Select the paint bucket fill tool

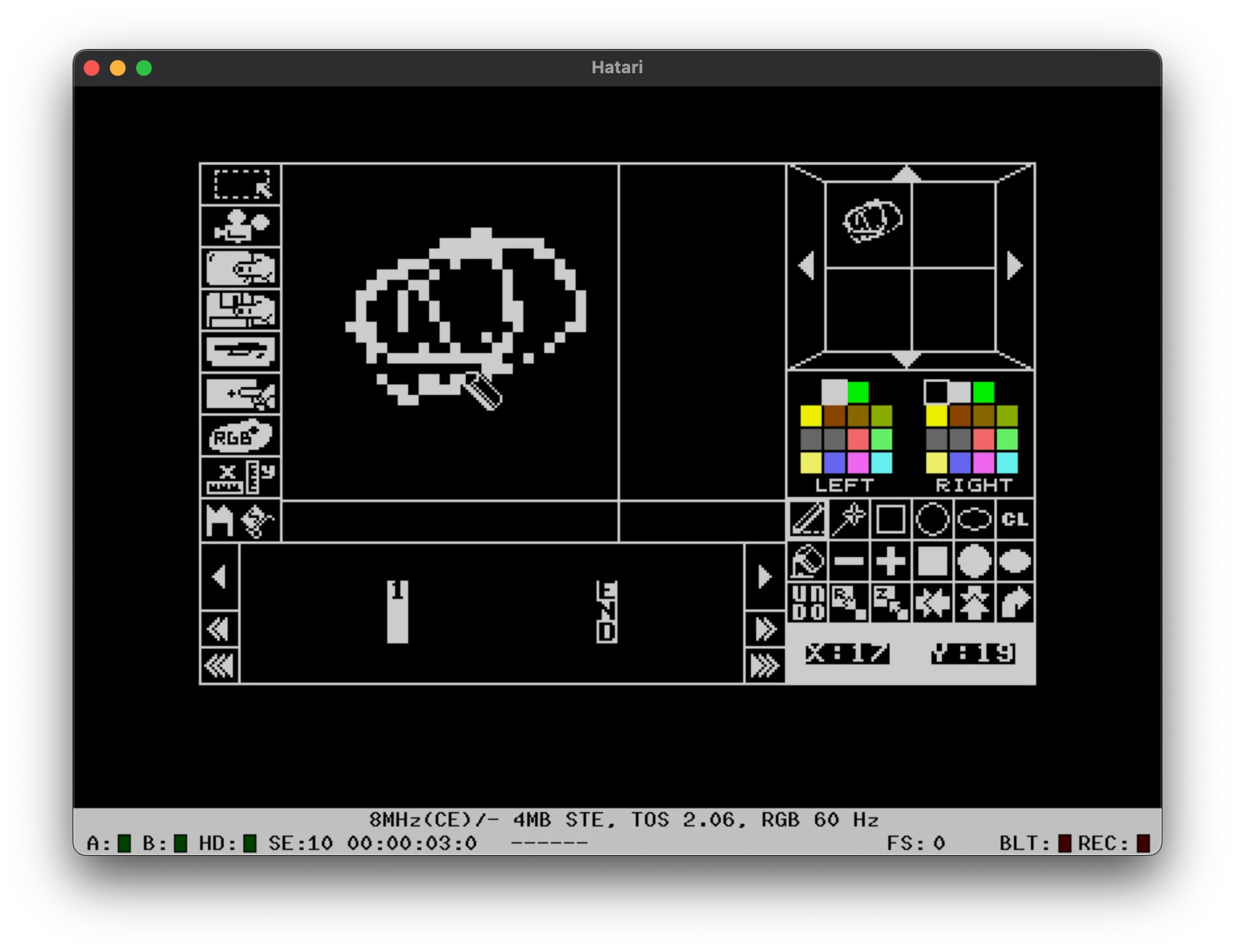coord(808,562)
